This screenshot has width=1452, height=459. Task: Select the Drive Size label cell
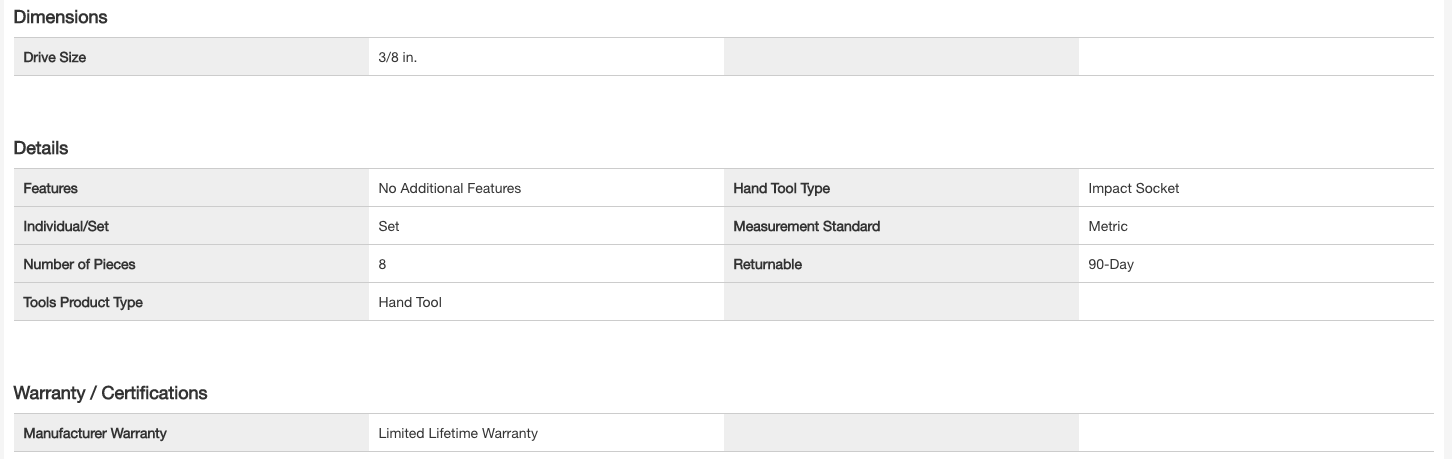(55, 57)
